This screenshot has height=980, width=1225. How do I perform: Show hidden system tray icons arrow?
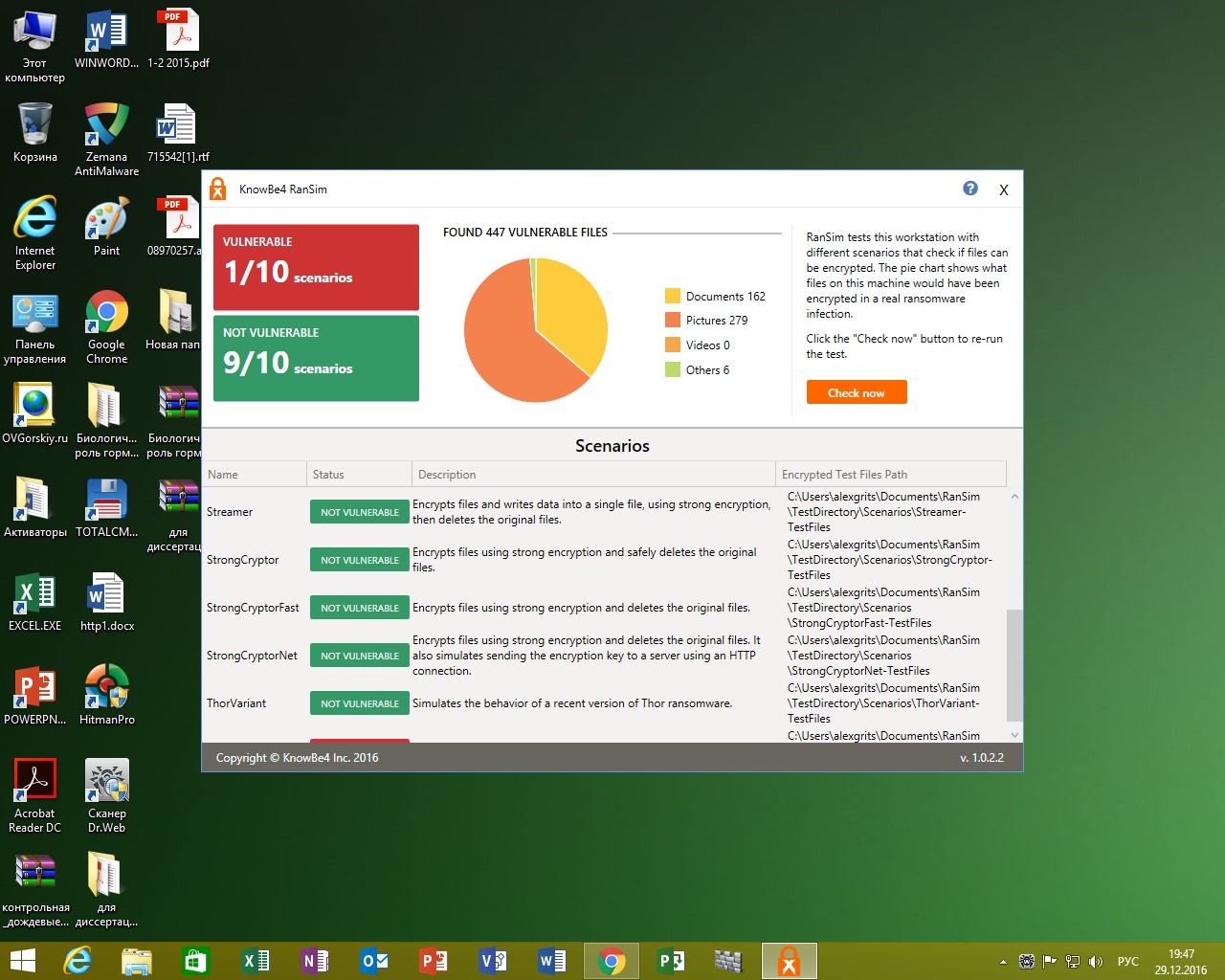coord(1003,962)
